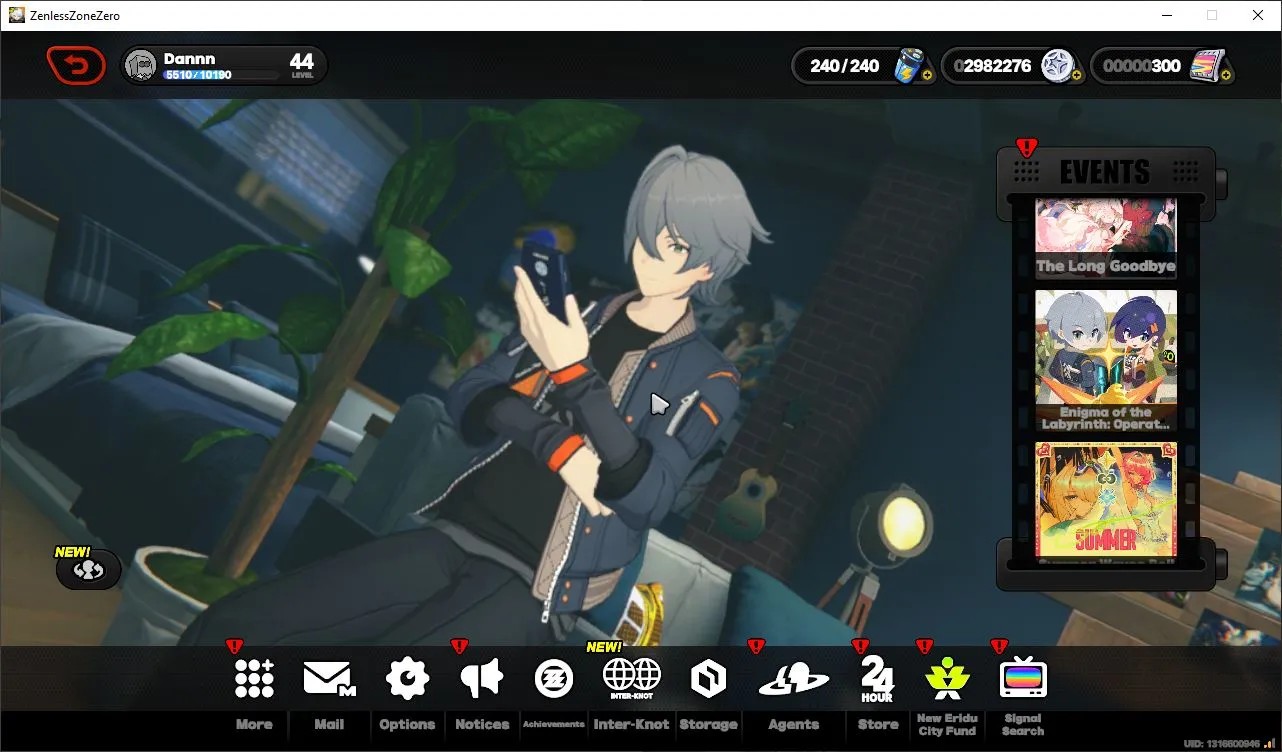Viewport: 1282px width, 752px height.
Task: Open the Notices megaphone icon
Action: (481, 679)
